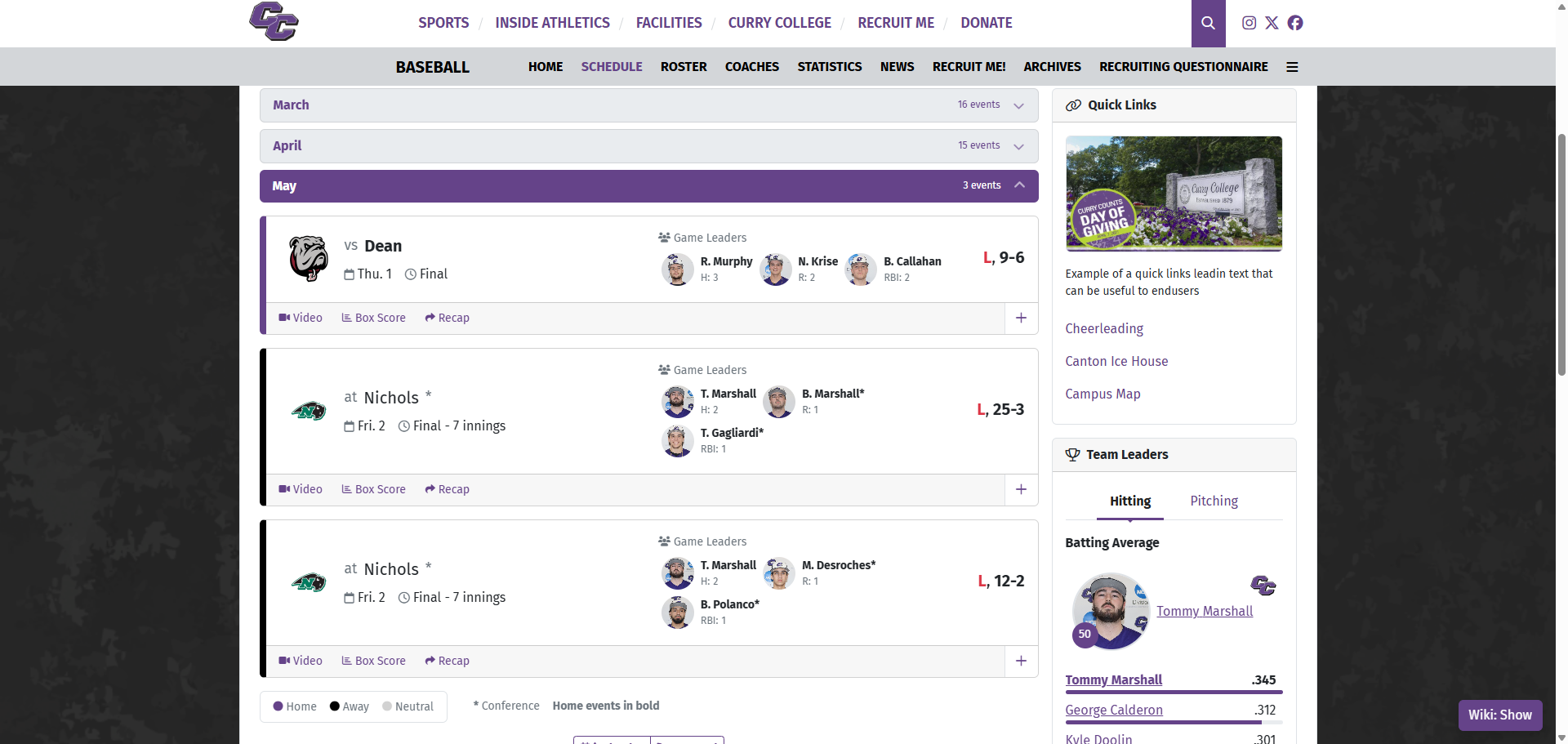Open Video for the Dean game
The width and height of the screenshot is (1568, 744).
[x=301, y=318]
